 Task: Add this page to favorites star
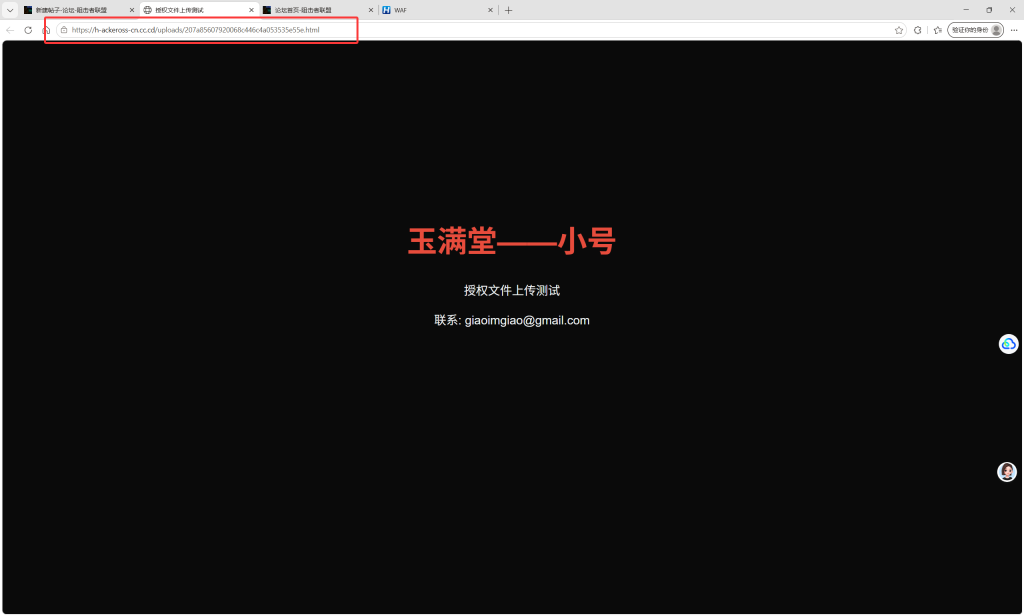click(899, 30)
